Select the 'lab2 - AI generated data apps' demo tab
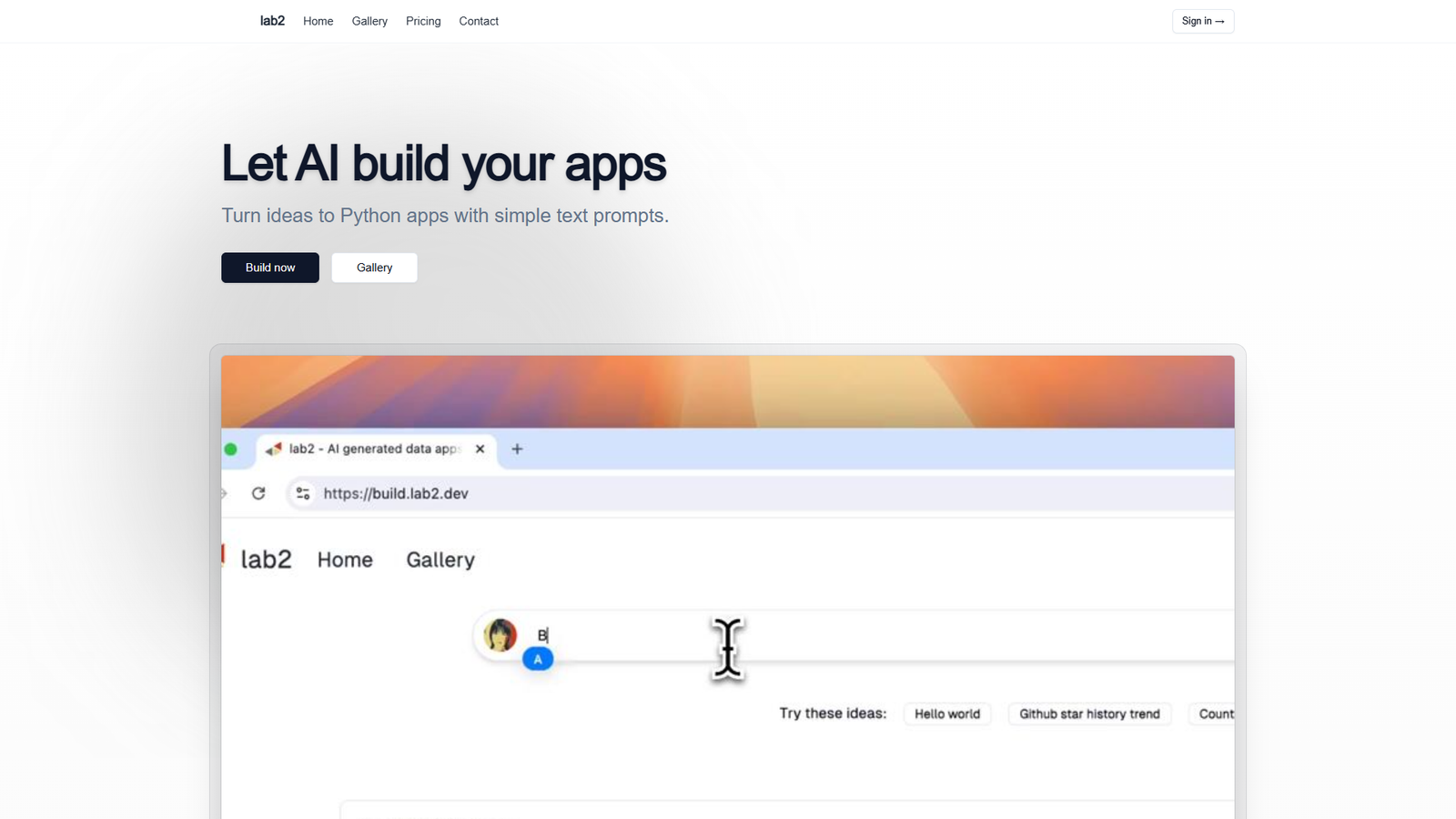Screen dimensions: 1456x819 point(378,449)
